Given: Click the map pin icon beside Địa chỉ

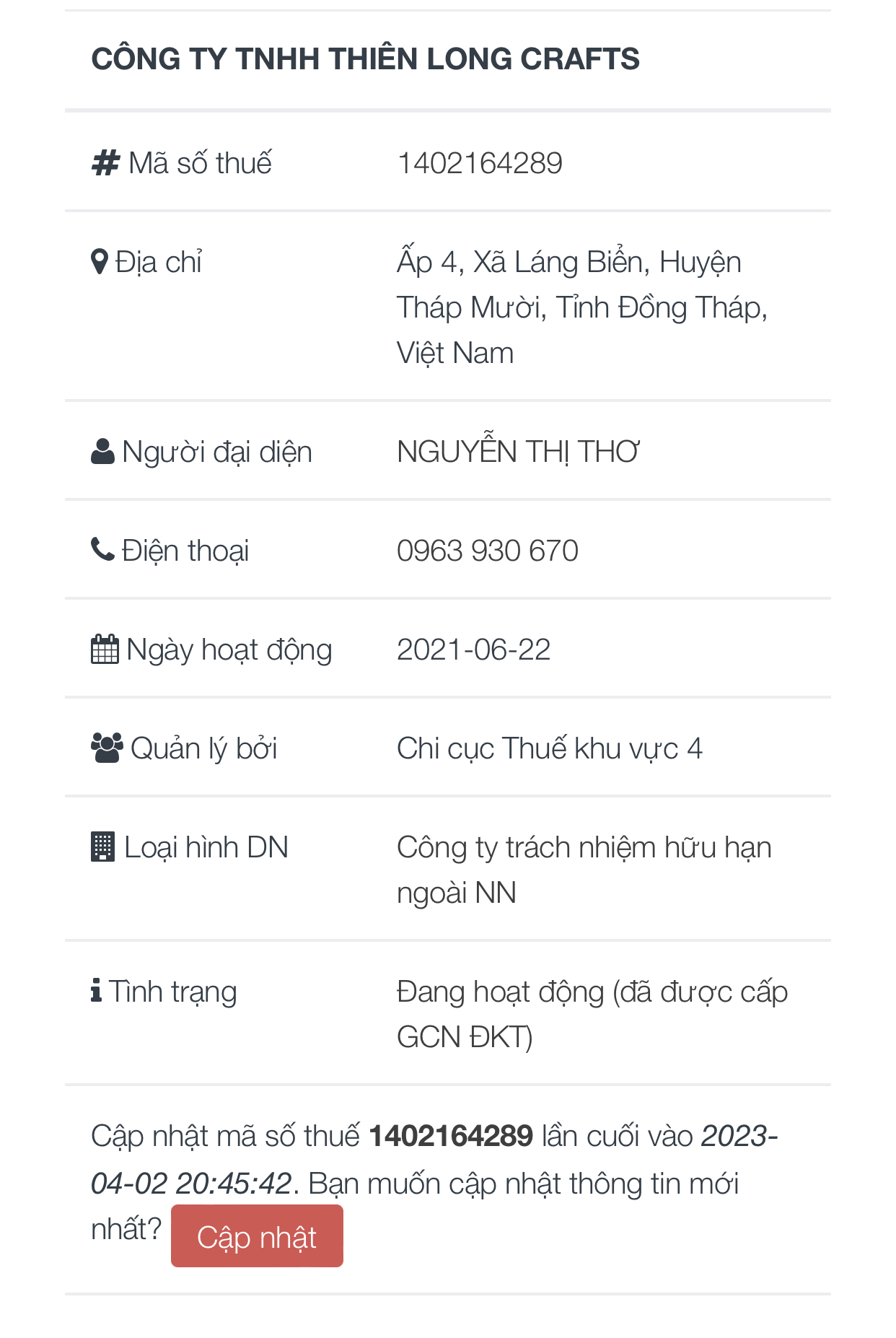Looking at the screenshot, I should pos(100,262).
